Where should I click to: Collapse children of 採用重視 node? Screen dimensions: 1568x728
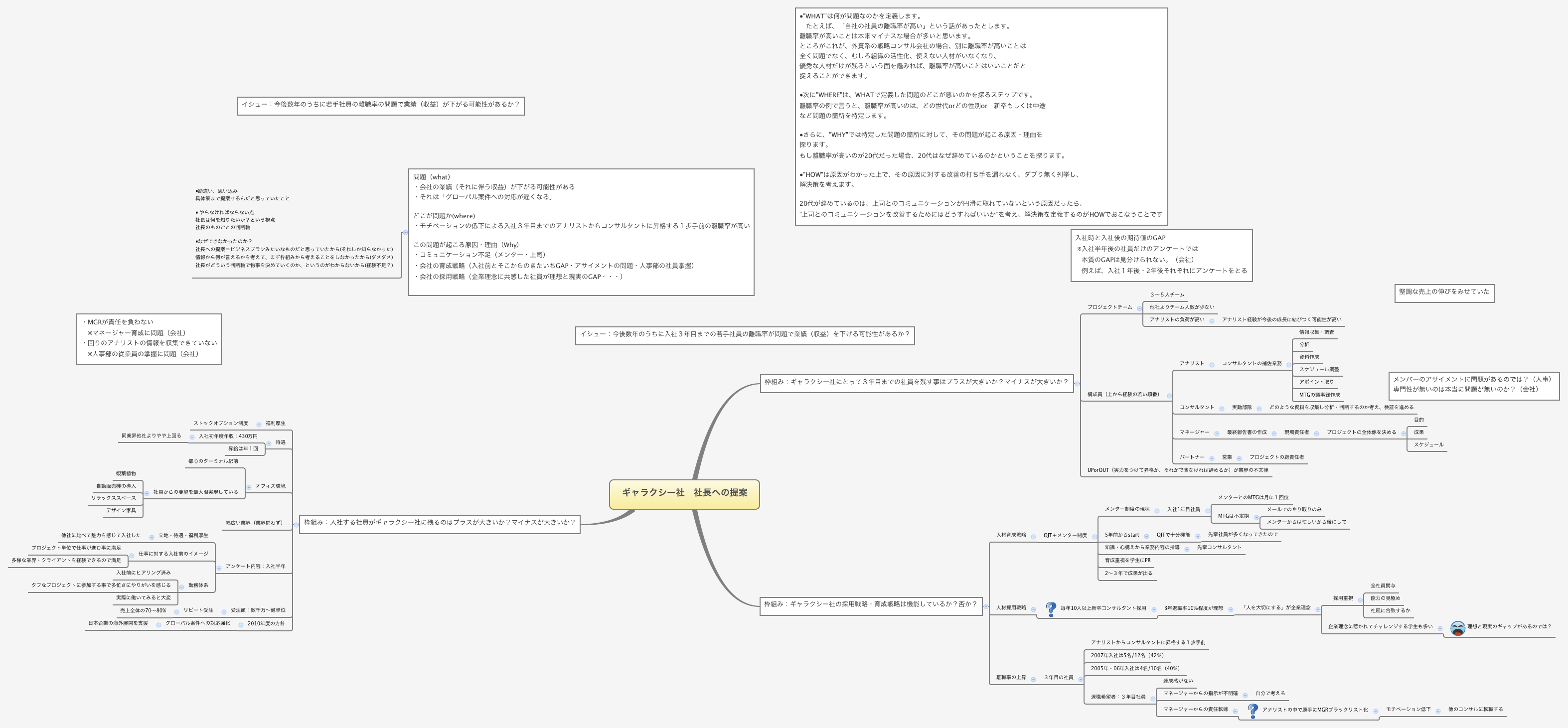click(1361, 600)
